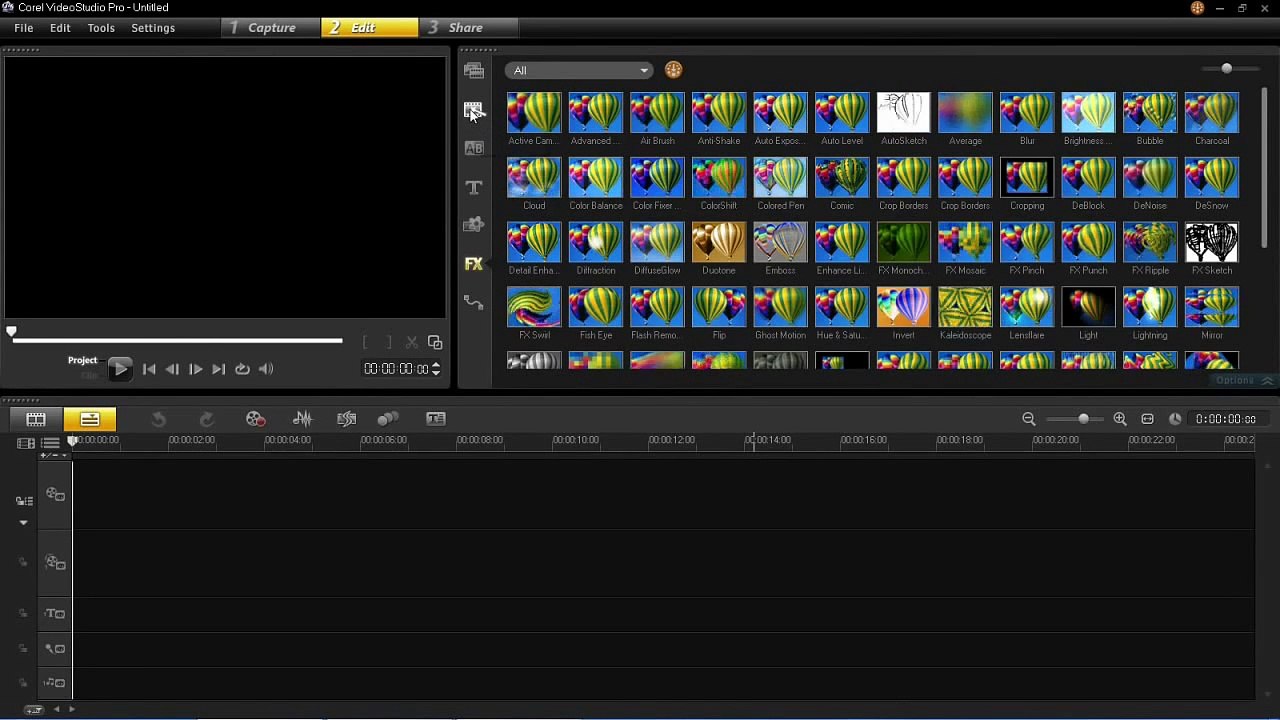Toggle the system volume button in preview
The width and height of the screenshot is (1280, 720).
tap(266, 369)
